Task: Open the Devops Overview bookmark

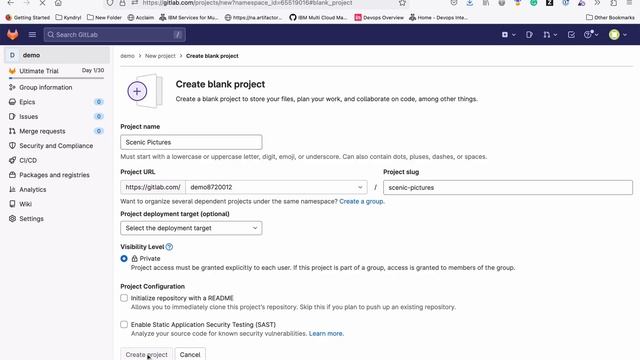Action: [x=379, y=18]
